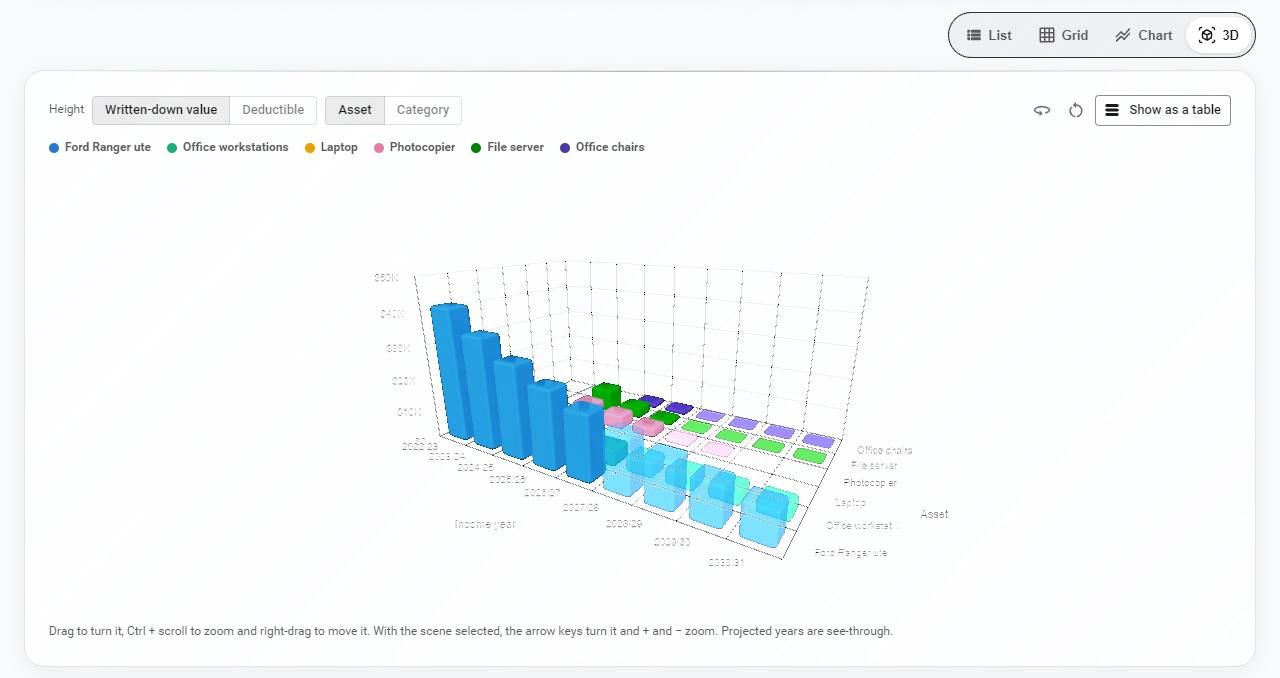The height and width of the screenshot is (678, 1280).
Task: Click the tallest dark green File server bar
Action: click(606, 394)
